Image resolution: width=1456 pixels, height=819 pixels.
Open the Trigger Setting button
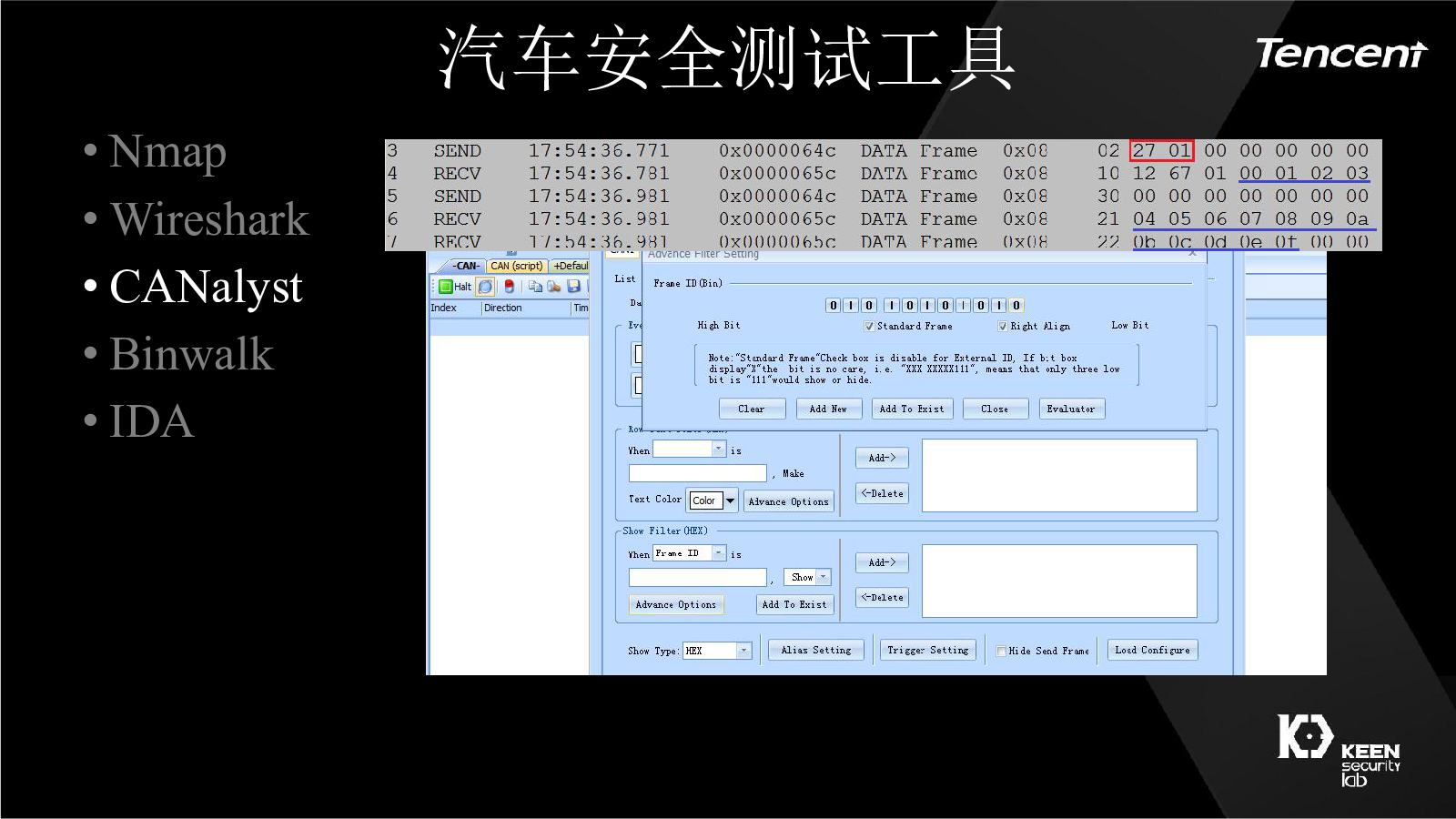(928, 650)
